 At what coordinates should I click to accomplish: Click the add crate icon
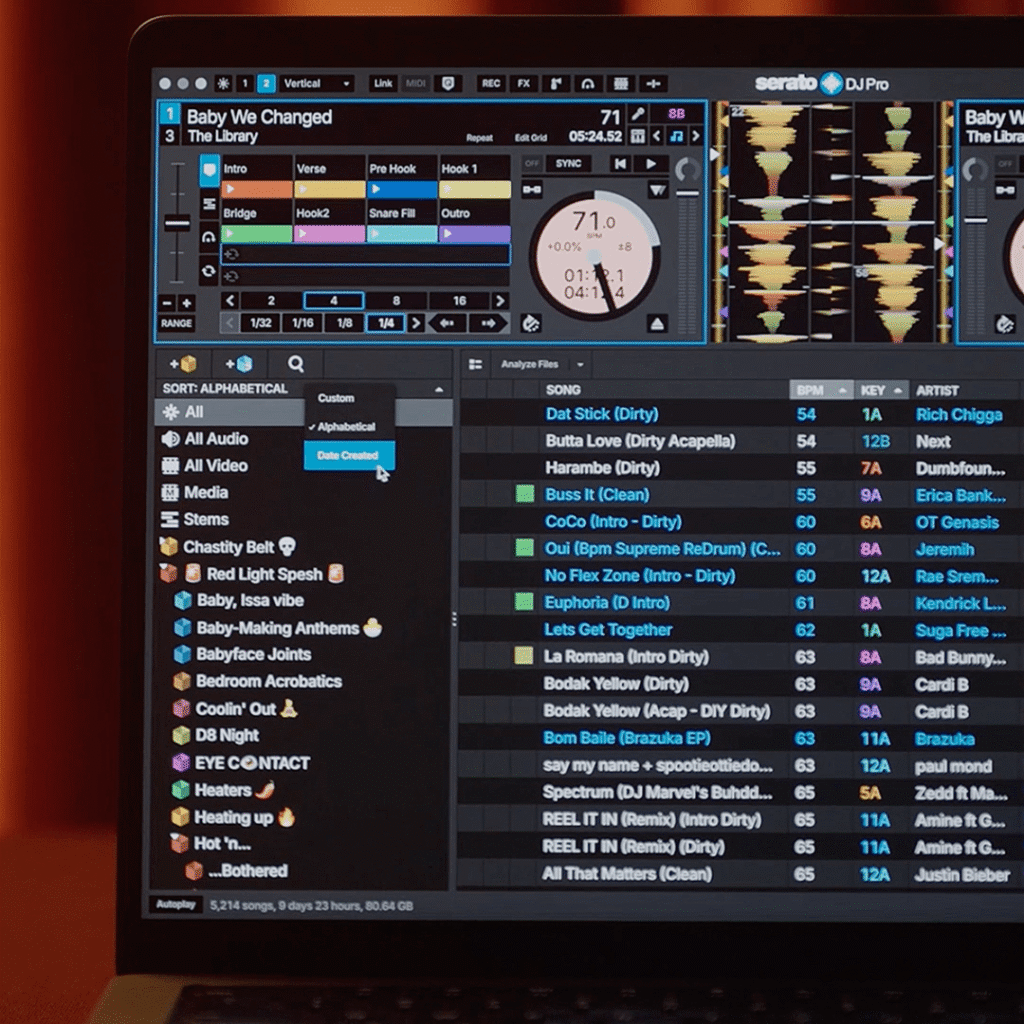182,364
